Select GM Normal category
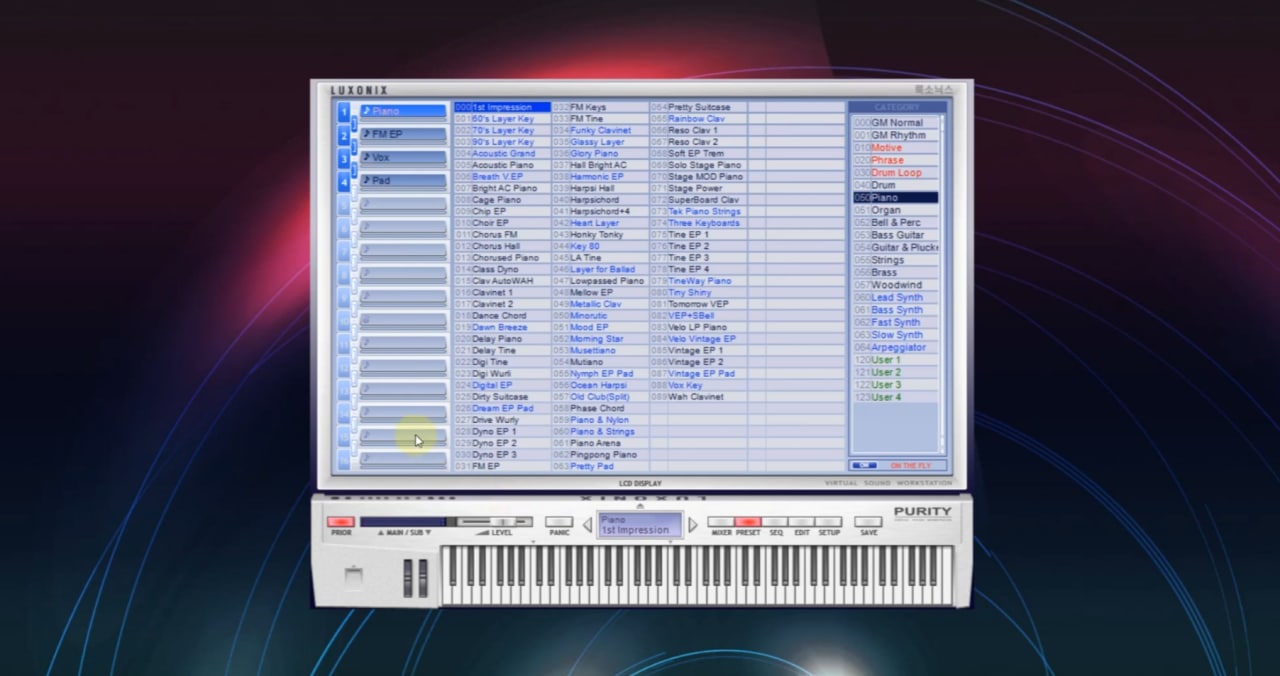1280x676 pixels. [895, 123]
